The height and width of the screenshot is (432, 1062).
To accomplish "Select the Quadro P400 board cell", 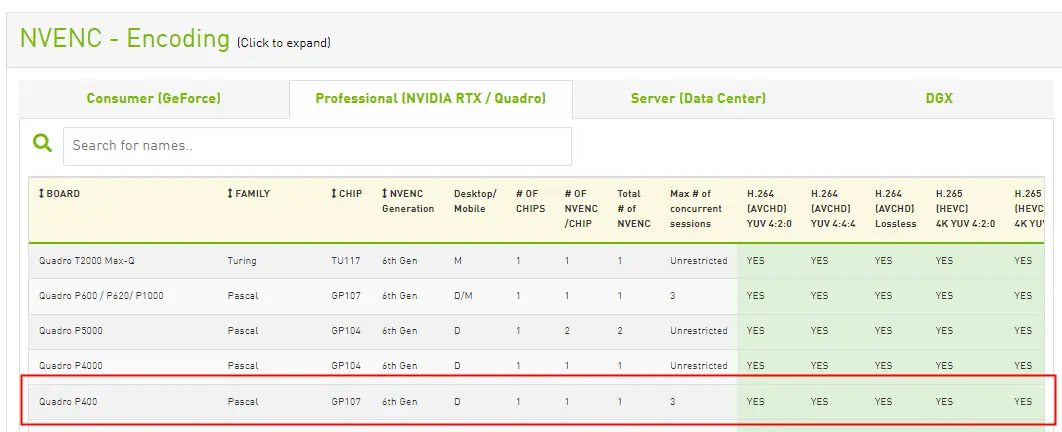I will pyautogui.click(x=68, y=402).
